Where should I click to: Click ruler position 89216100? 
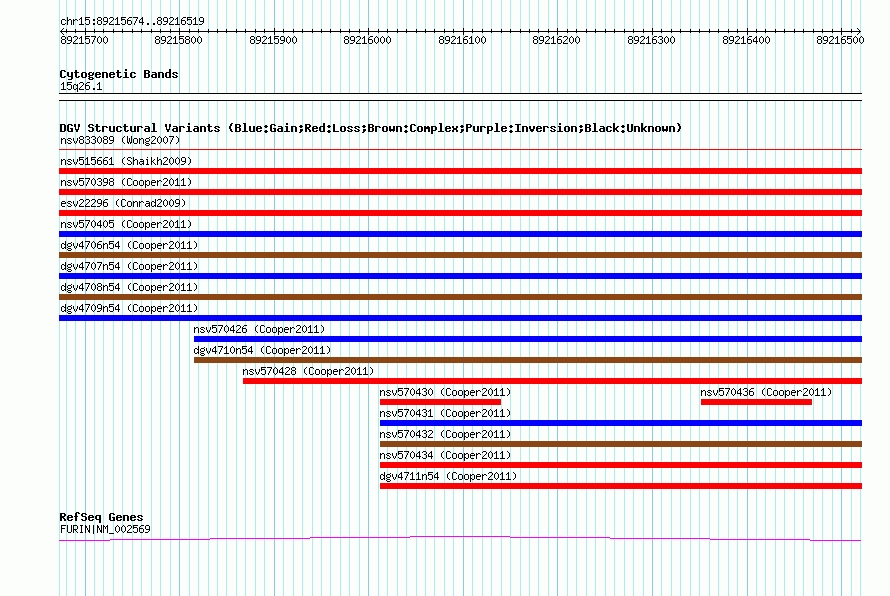pyautogui.click(x=462, y=40)
